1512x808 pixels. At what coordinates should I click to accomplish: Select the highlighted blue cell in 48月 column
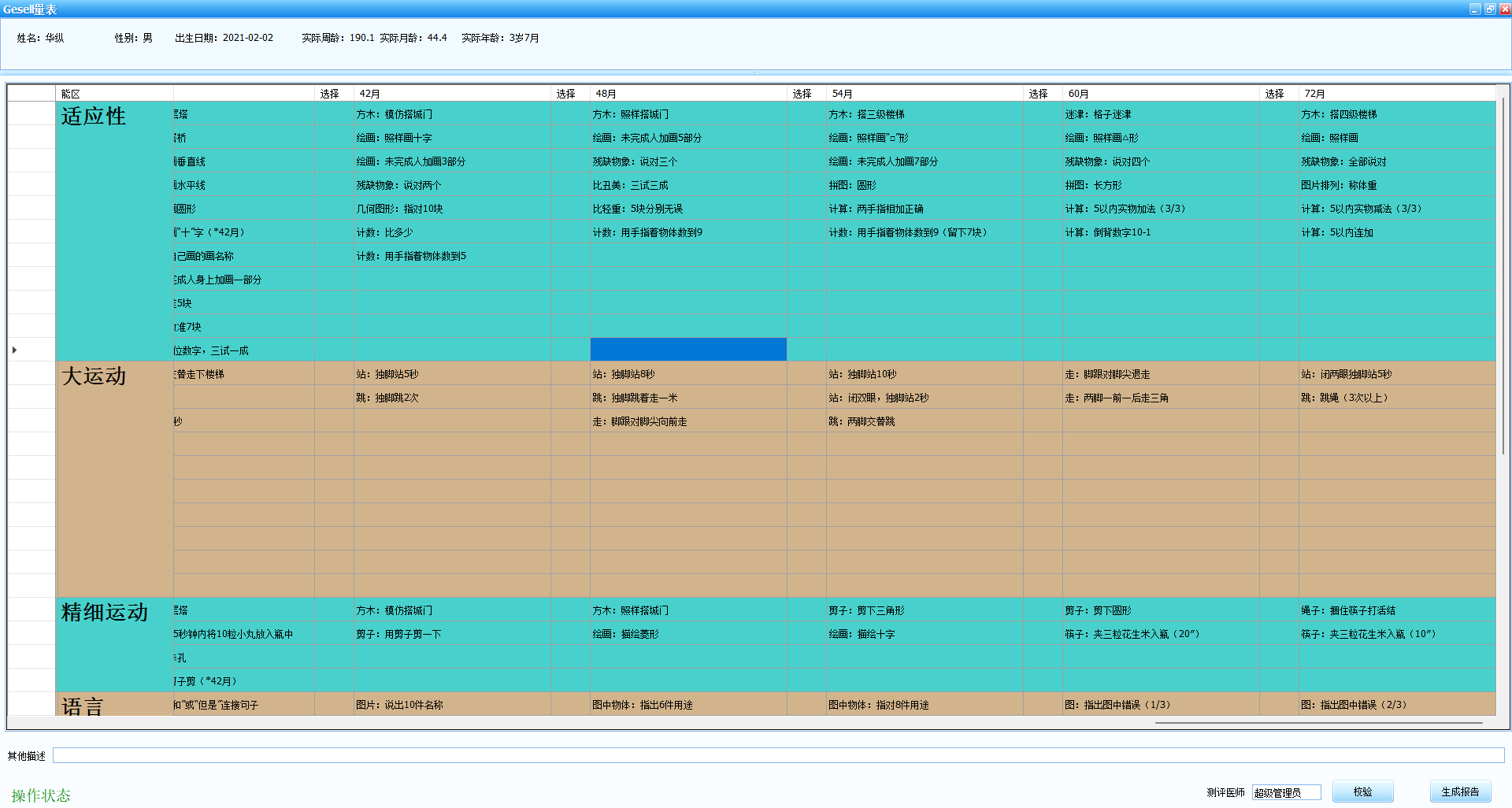(688, 350)
